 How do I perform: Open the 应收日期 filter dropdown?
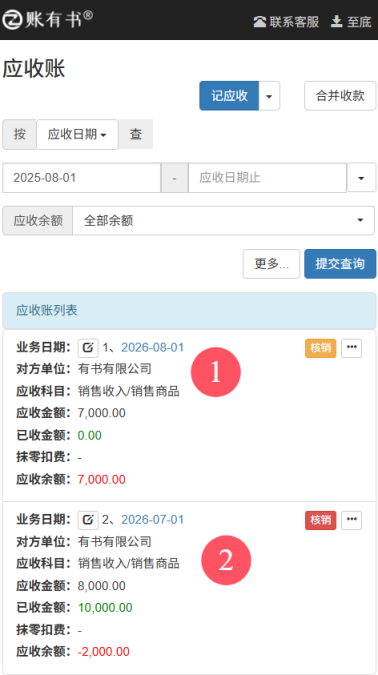click(x=77, y=134)
